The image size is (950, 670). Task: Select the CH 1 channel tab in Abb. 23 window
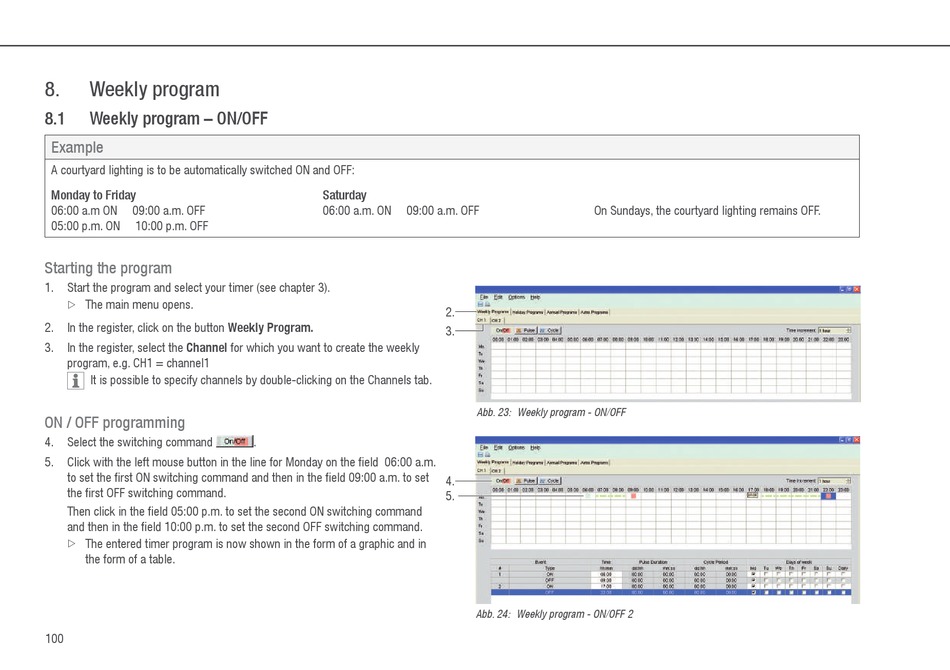pyautogui.click(x=482, y=320)
